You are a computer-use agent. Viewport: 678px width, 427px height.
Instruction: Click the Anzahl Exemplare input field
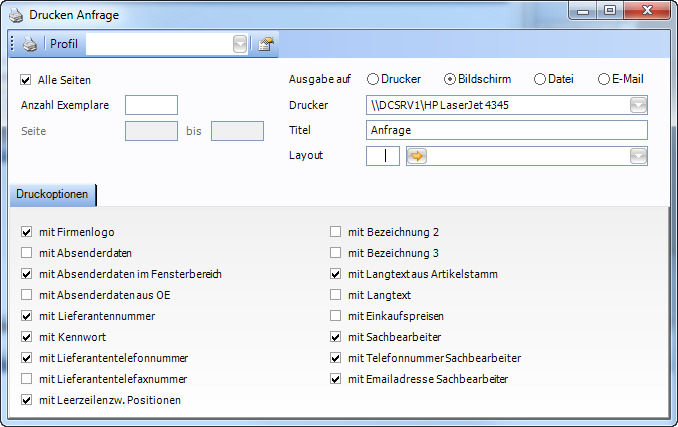pos(151,105)
